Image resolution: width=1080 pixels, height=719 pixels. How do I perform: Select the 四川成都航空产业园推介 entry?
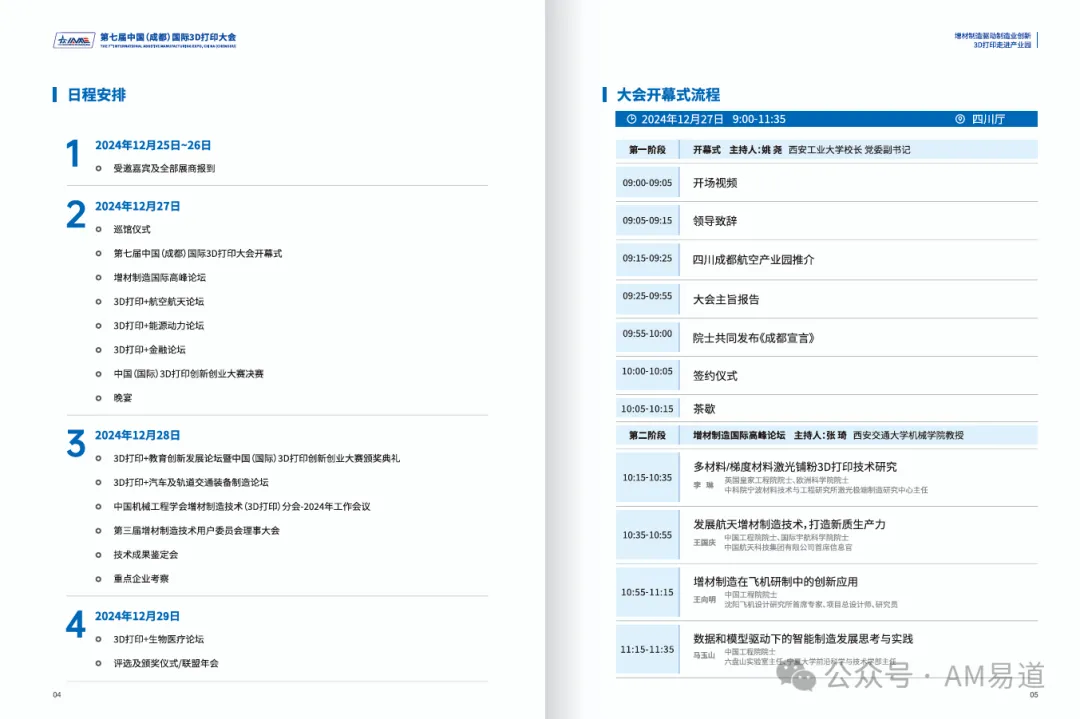coord(754,260)
